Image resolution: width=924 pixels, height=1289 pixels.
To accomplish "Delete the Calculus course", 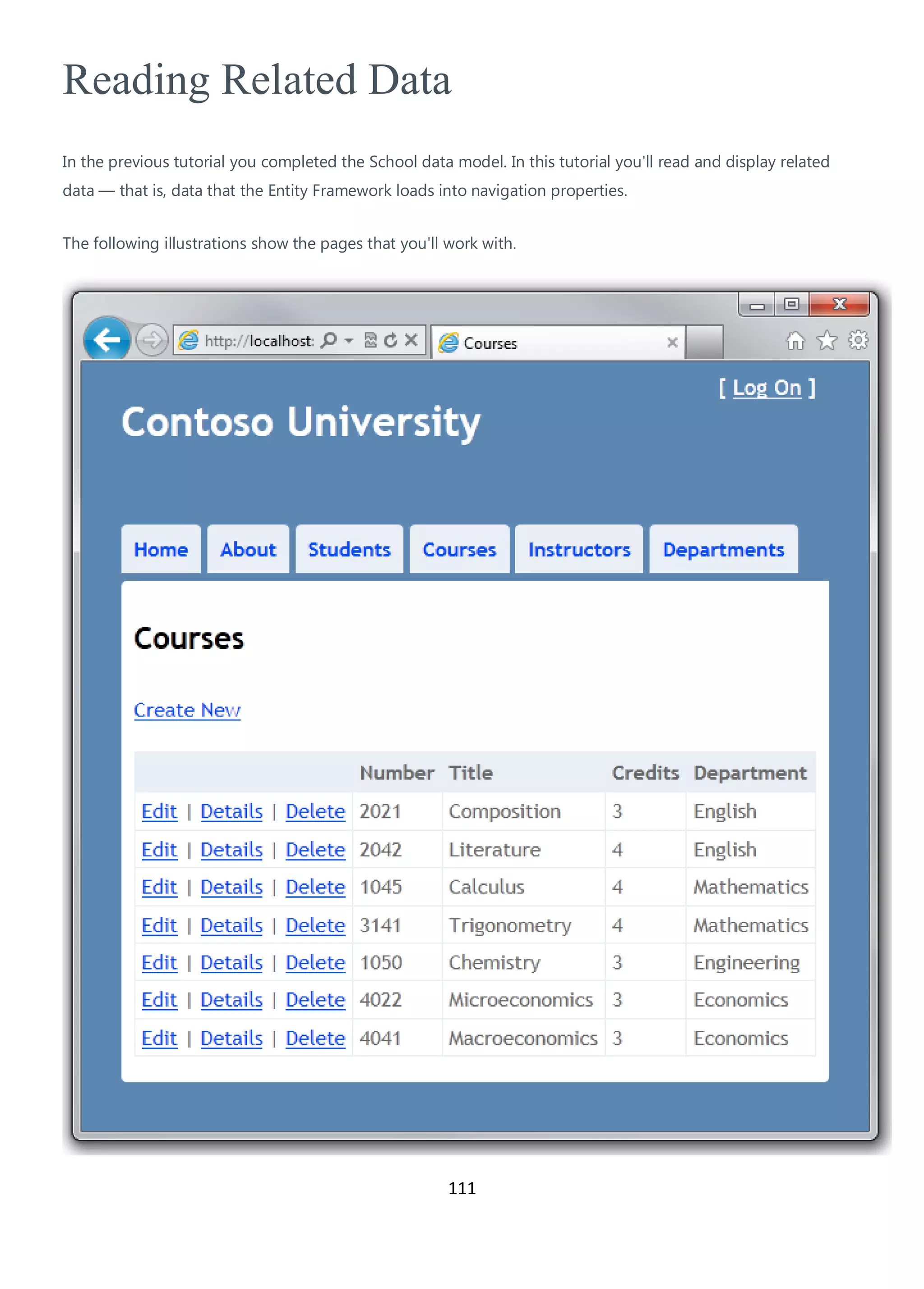I will (315, 887).
